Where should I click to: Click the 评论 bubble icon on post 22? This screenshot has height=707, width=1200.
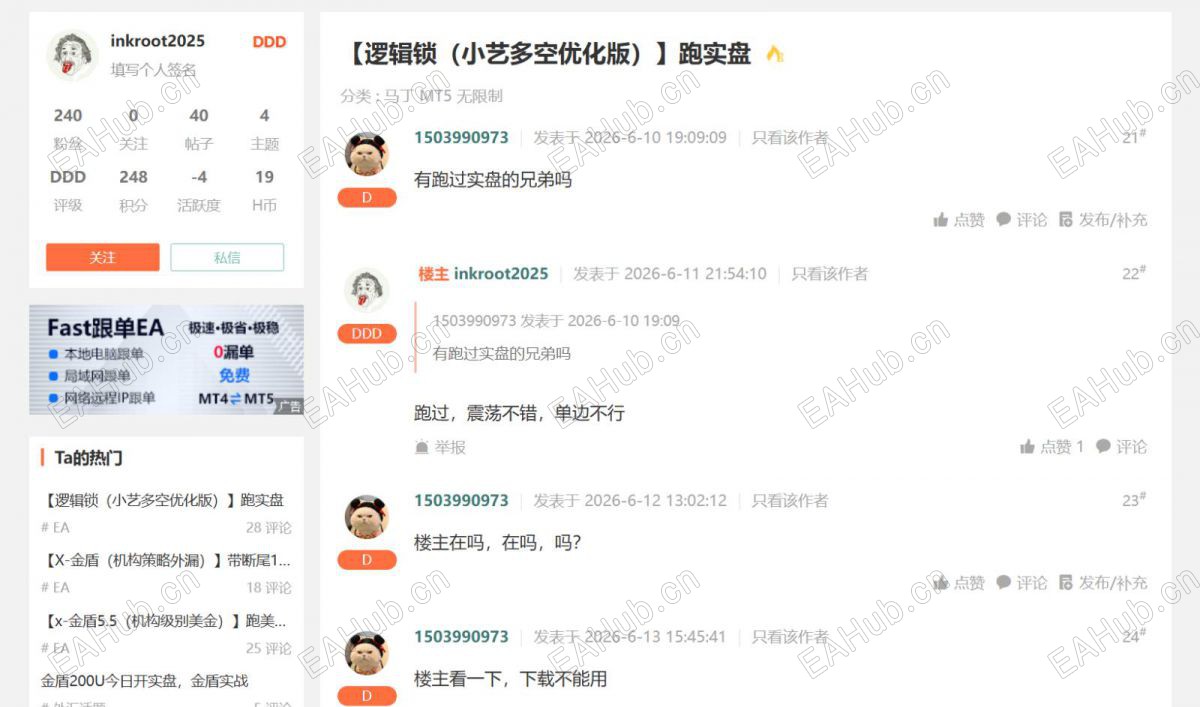[1103, 446]
